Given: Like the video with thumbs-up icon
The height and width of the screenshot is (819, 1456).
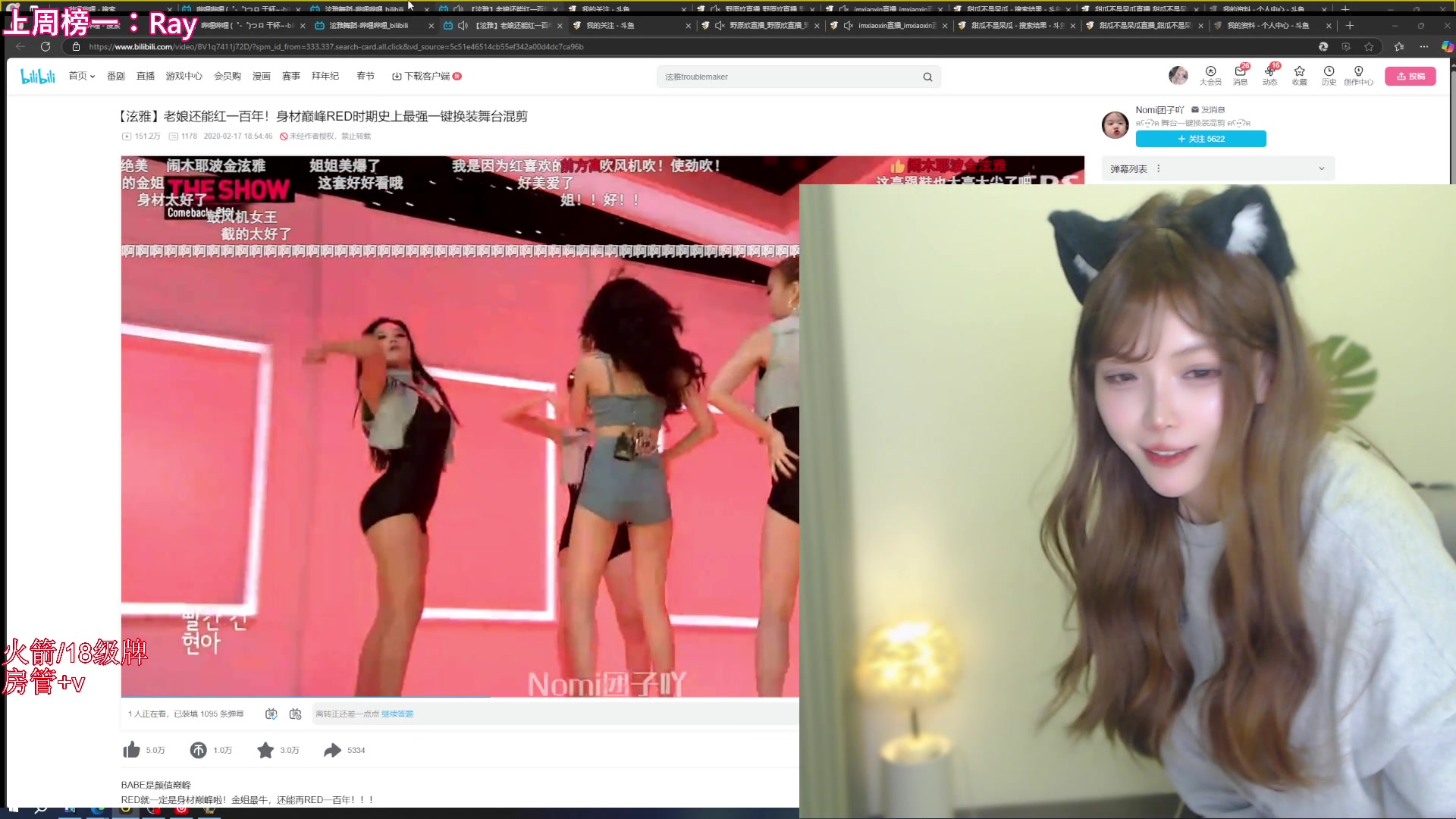Looking at the screenshot, I should 131,750.
